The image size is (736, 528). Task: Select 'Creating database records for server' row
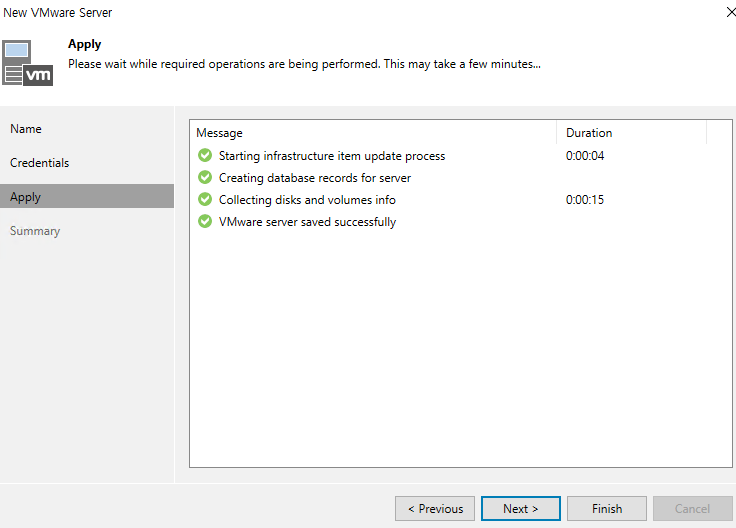point(460,178)
